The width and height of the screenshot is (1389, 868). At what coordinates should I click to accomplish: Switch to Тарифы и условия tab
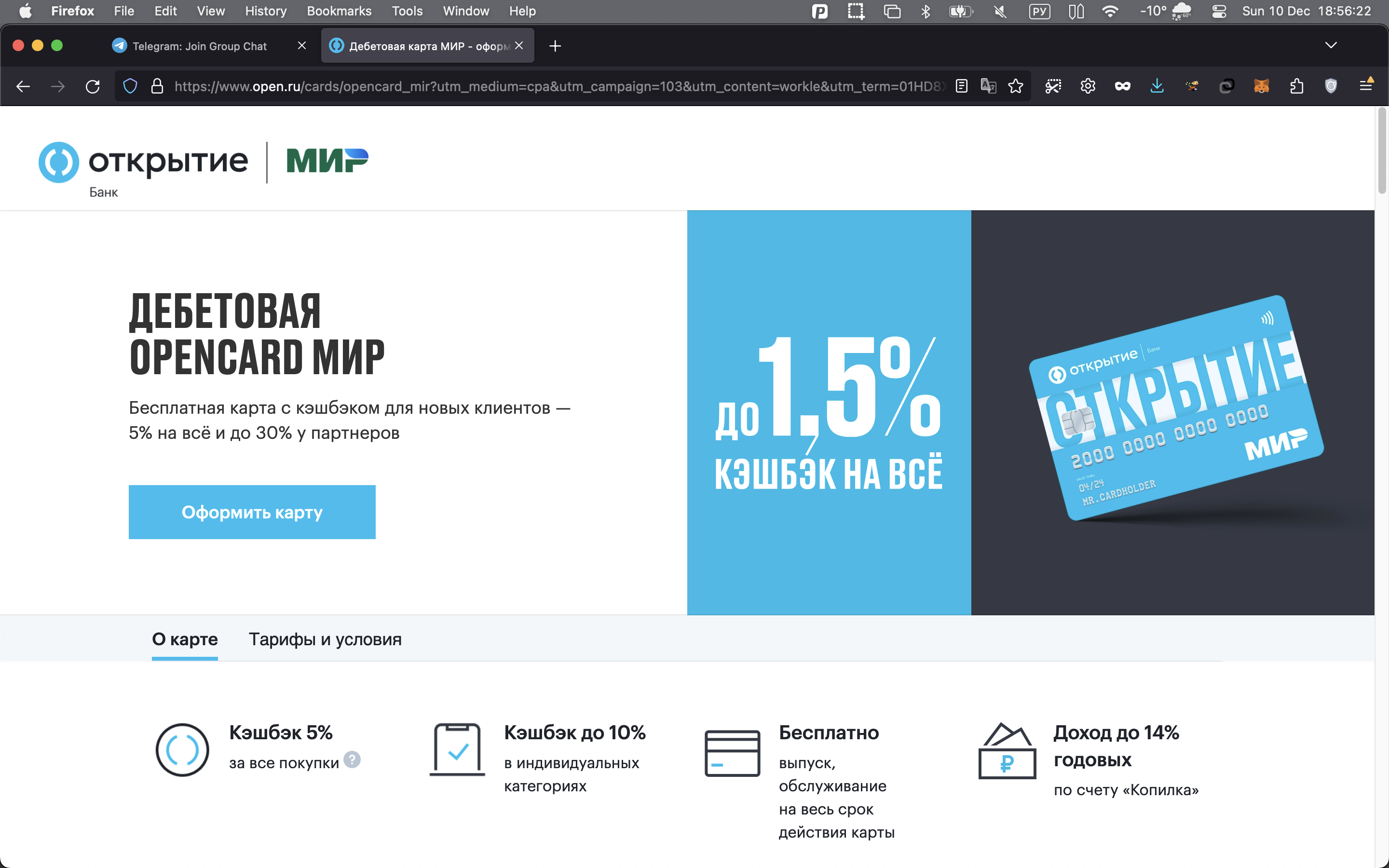(x=325, y=639)
